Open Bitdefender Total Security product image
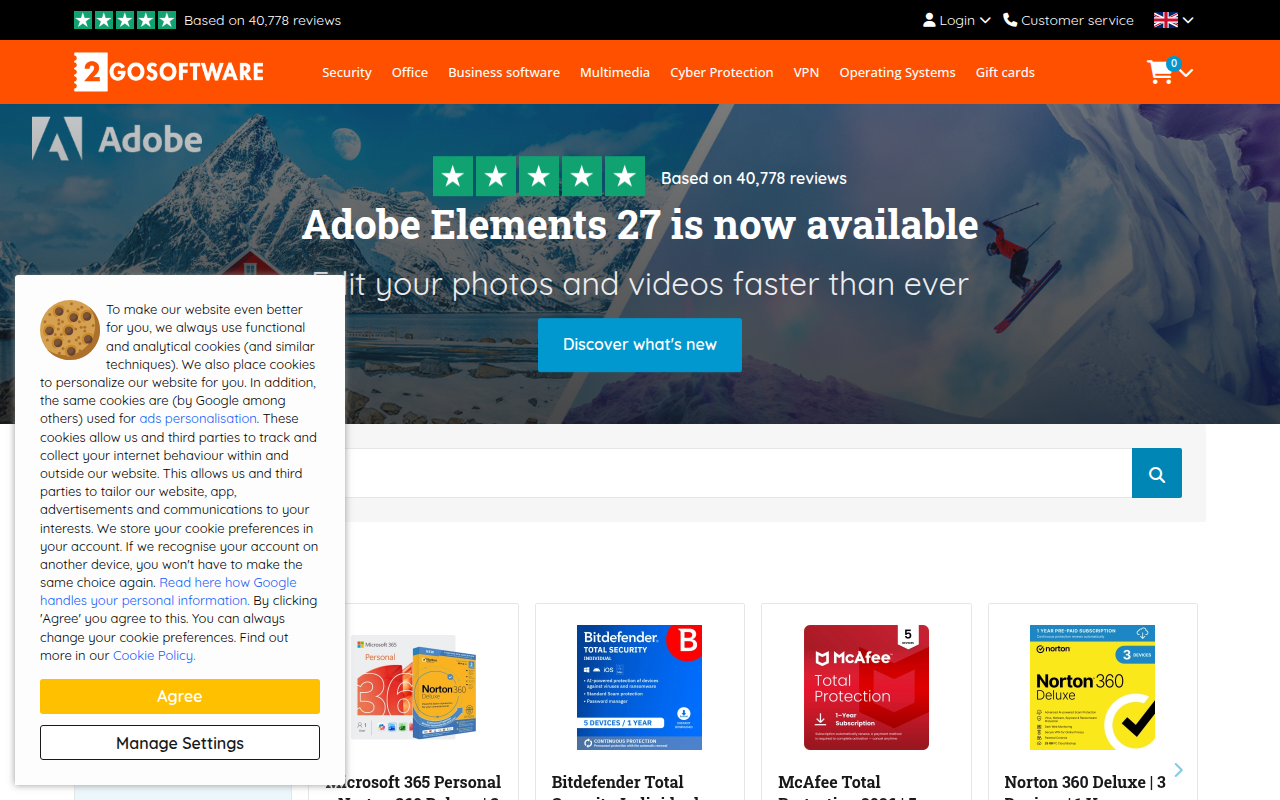 point(640,688)
